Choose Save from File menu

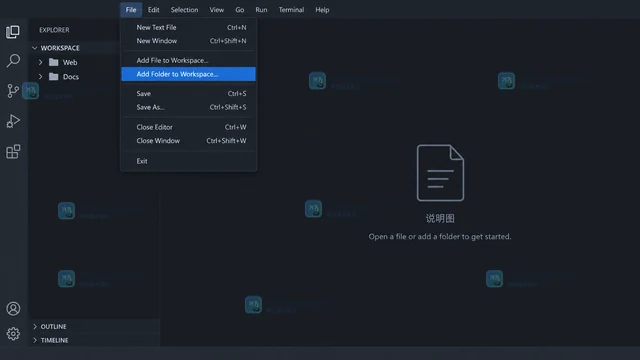pos(189,93)
